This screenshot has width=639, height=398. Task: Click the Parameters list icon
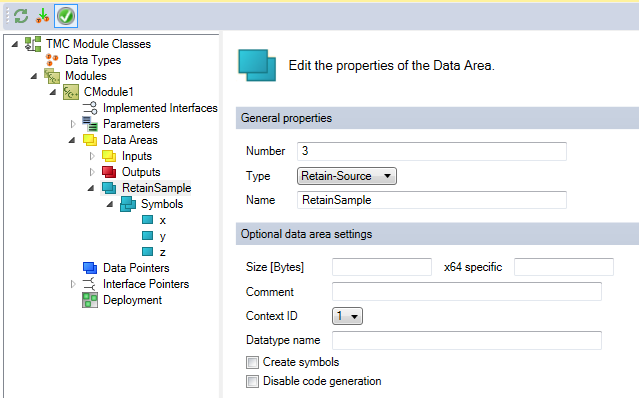(x=90, y=124)
